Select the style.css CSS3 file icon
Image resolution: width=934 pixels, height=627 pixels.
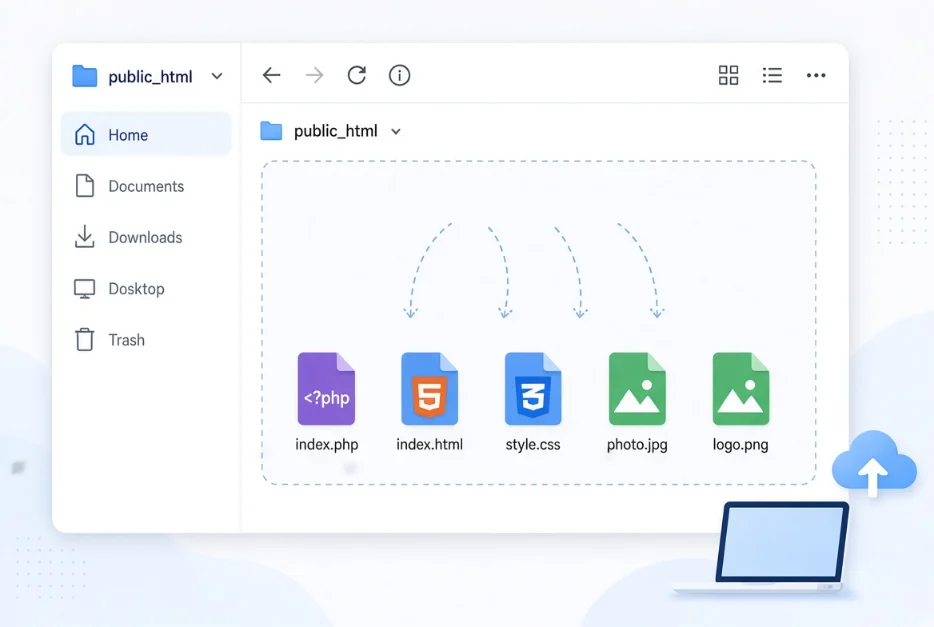tap(533, 388)
